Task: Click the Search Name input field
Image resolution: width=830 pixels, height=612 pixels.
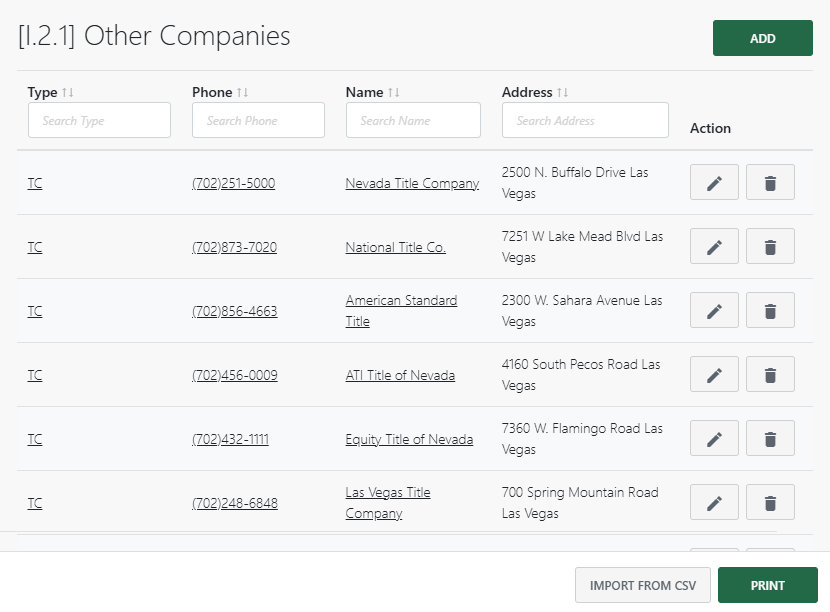Action: tap(413, 120)
